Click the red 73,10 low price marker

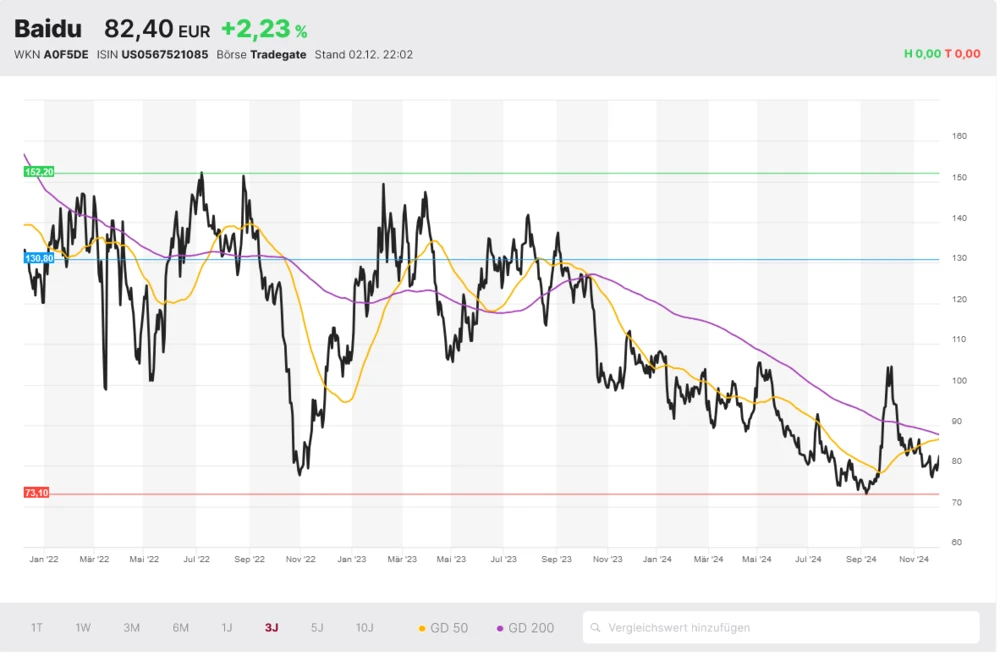click(36, 493)
